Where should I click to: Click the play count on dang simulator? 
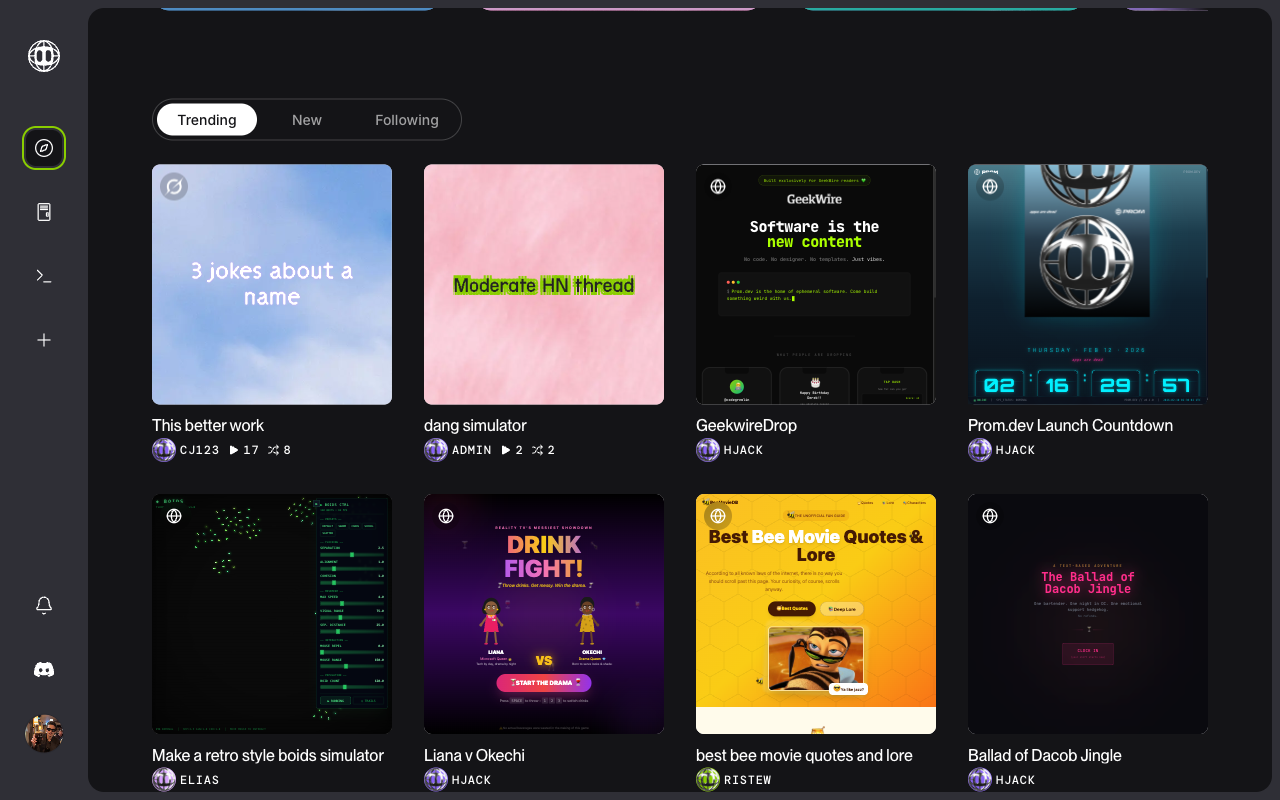(512, 450)
